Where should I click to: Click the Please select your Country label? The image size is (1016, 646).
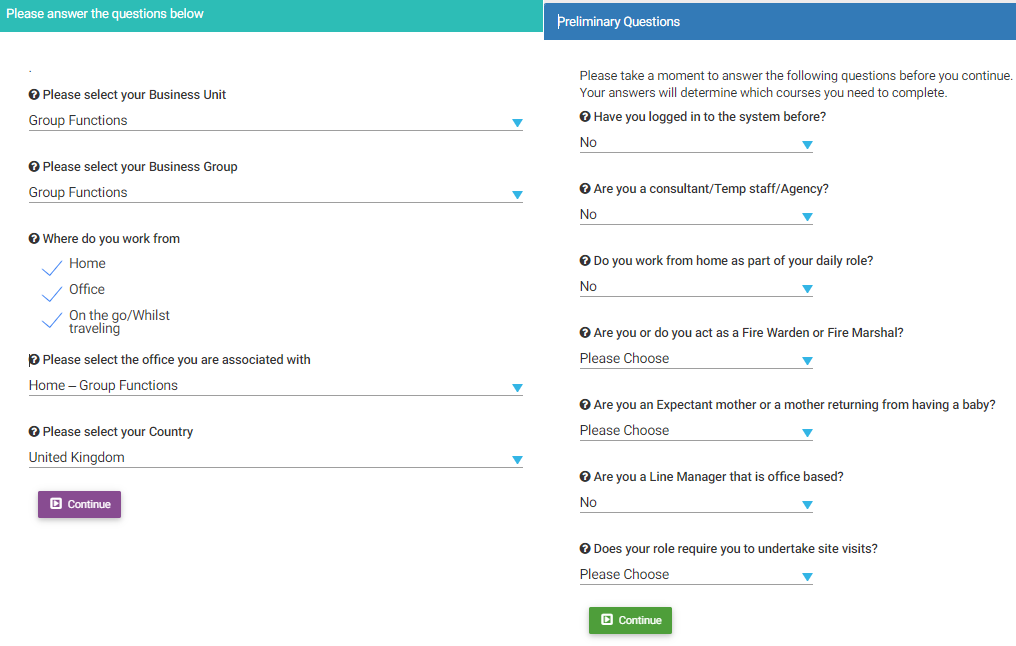pos(118,432)
